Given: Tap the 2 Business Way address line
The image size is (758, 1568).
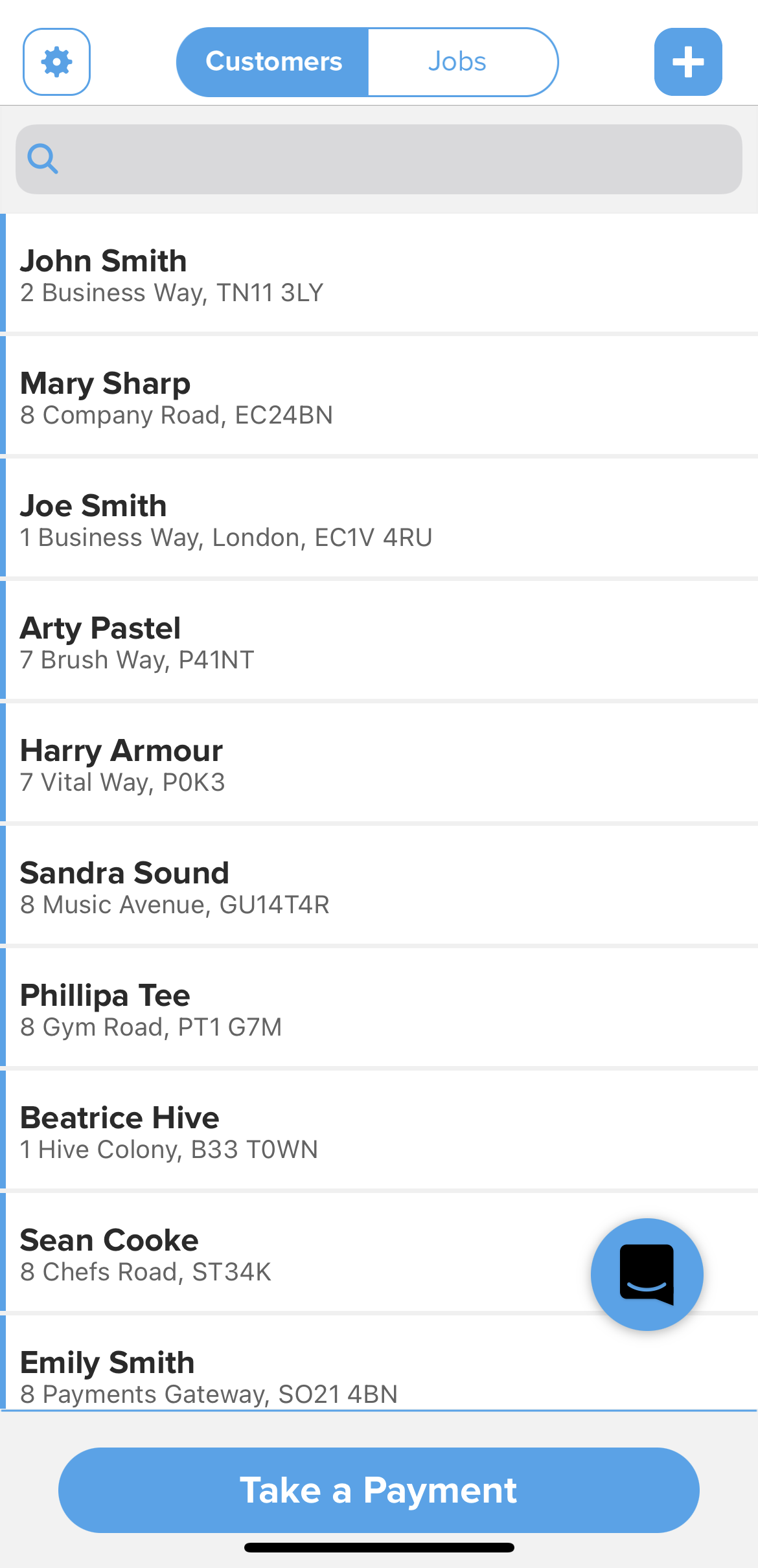Looking at the screenshot, I should tap(172, 293).
